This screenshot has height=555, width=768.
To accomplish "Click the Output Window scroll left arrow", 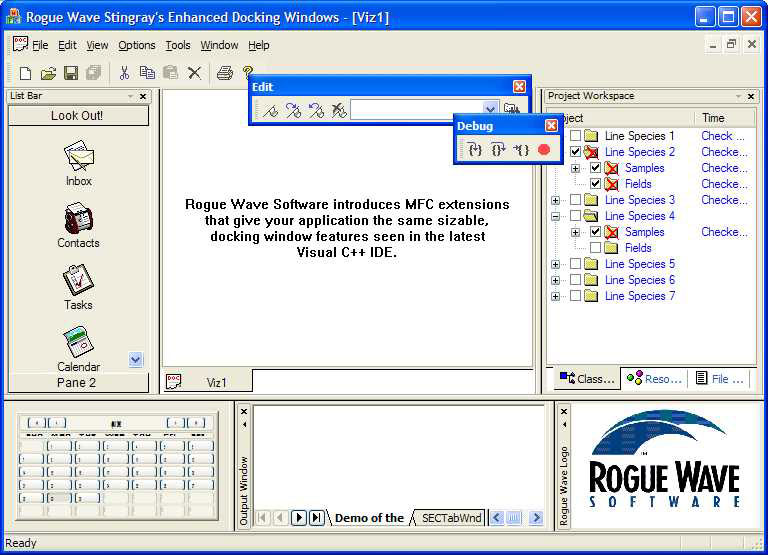I will pos(497,518).
